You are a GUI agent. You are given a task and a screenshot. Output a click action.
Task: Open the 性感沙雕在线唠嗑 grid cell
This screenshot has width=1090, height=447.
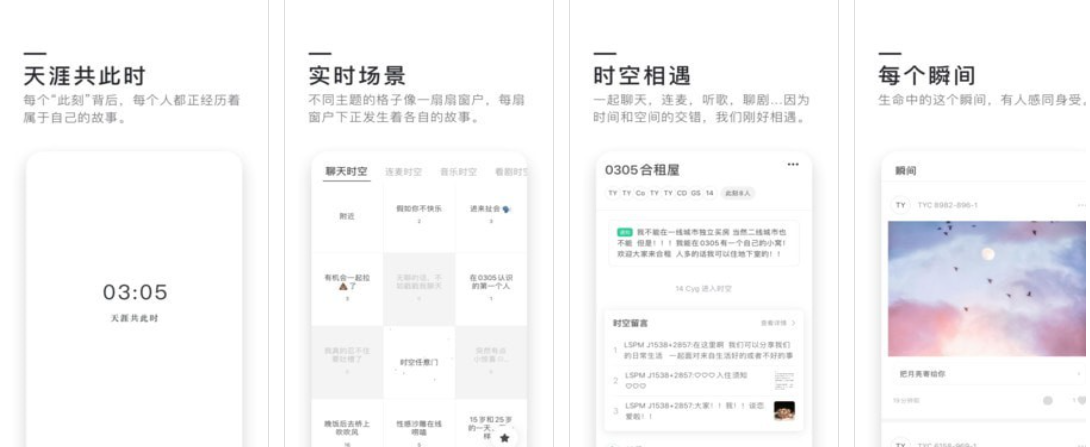point(419,425)
